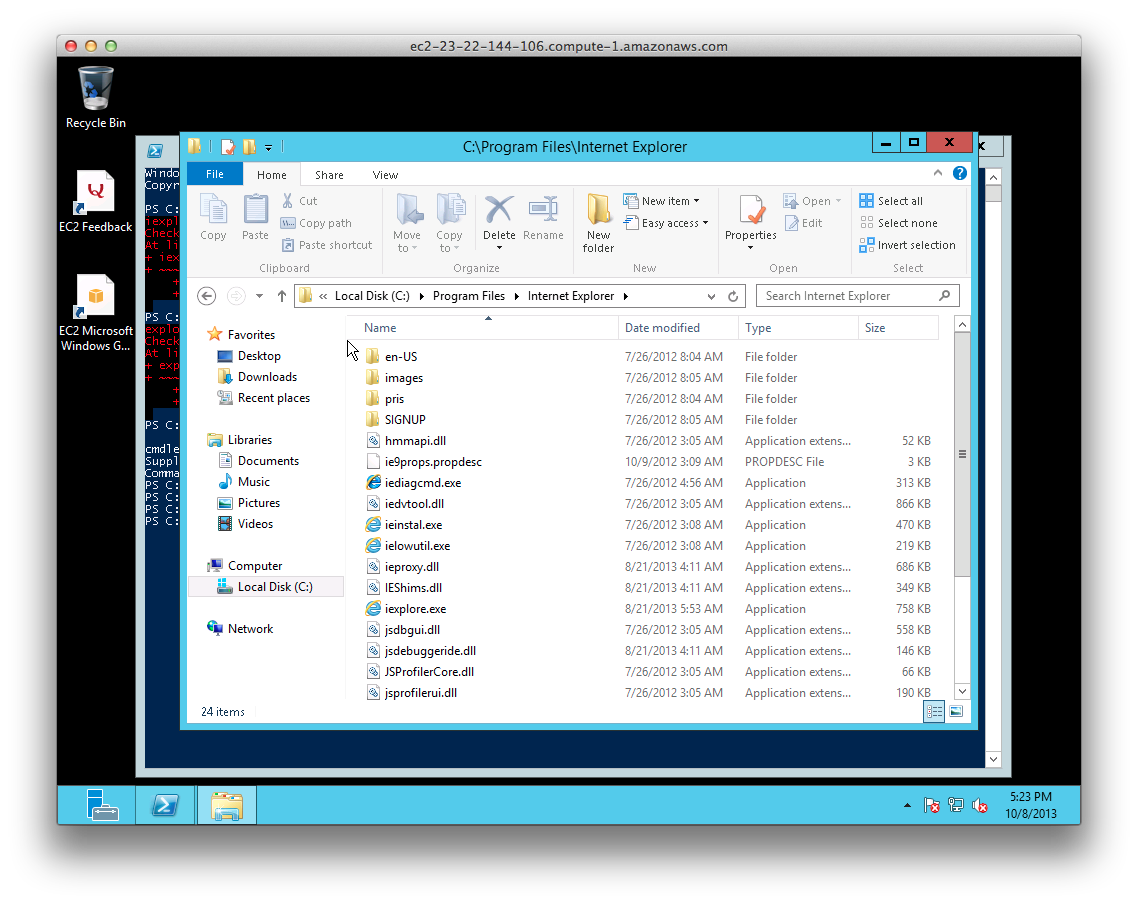
Task: Sort by the Size column header
Action: 898,328
